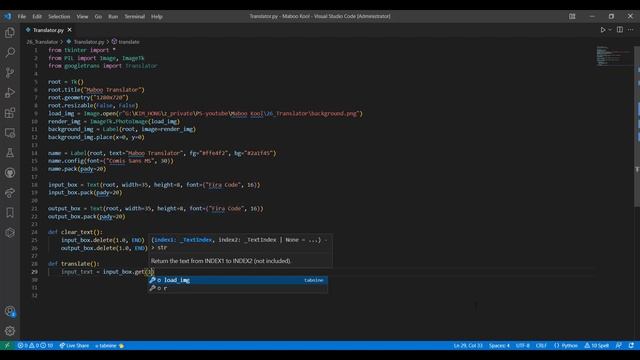Screen dimensions: 640x360
Task: Open the editor More Actions ellipsis
Action: coord(631,30)
